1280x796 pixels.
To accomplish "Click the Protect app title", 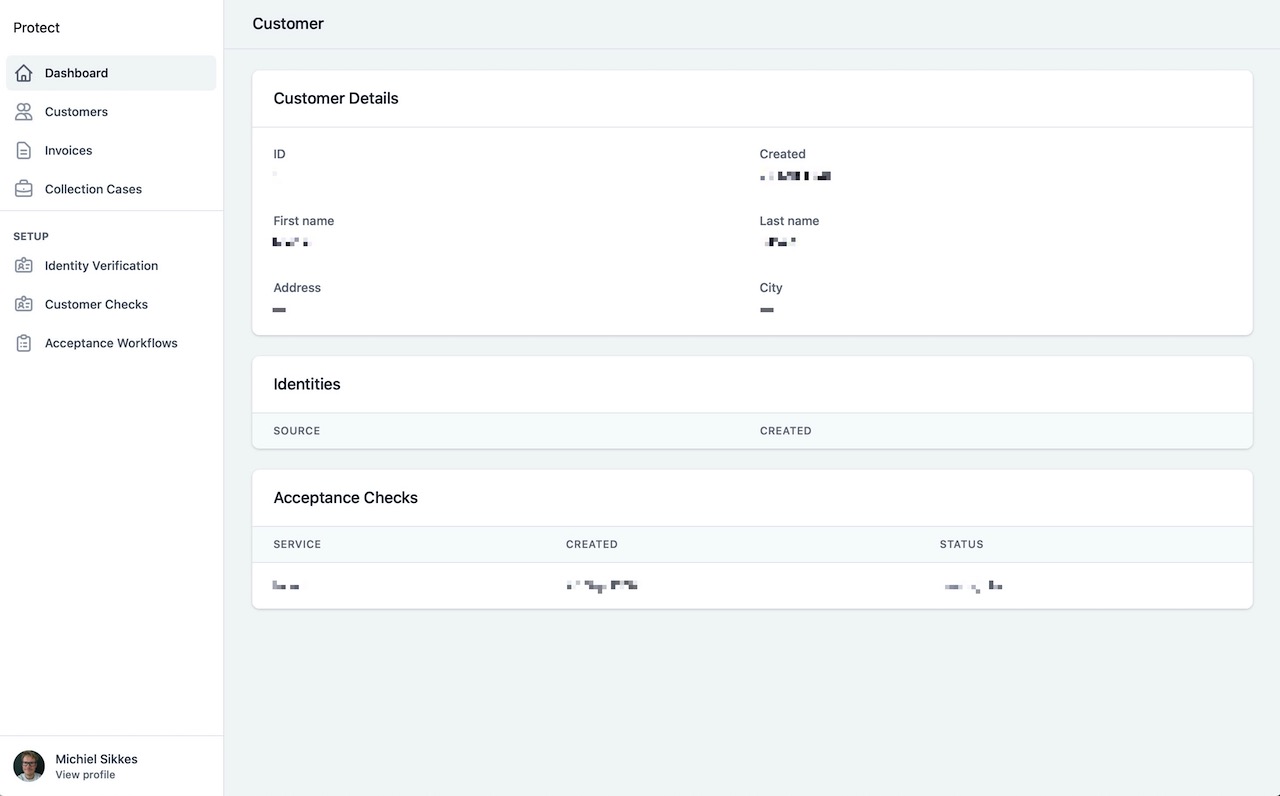I will (x=37, y=28).
